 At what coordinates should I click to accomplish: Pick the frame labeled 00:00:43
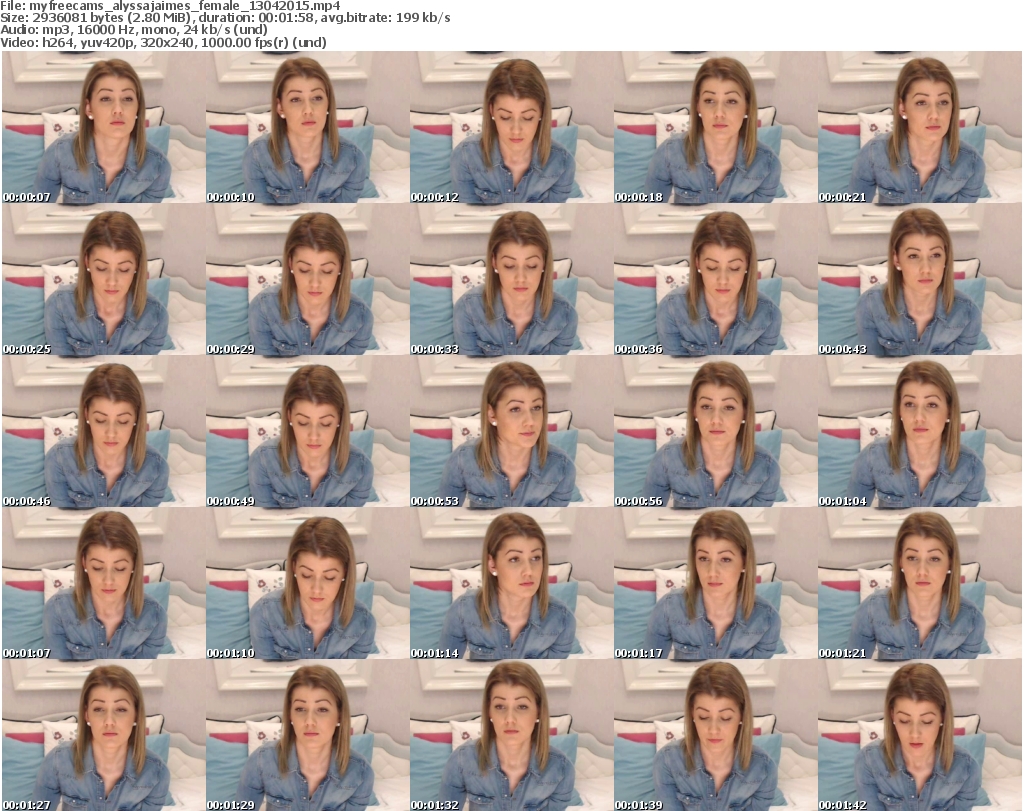[x=919, y=280]
